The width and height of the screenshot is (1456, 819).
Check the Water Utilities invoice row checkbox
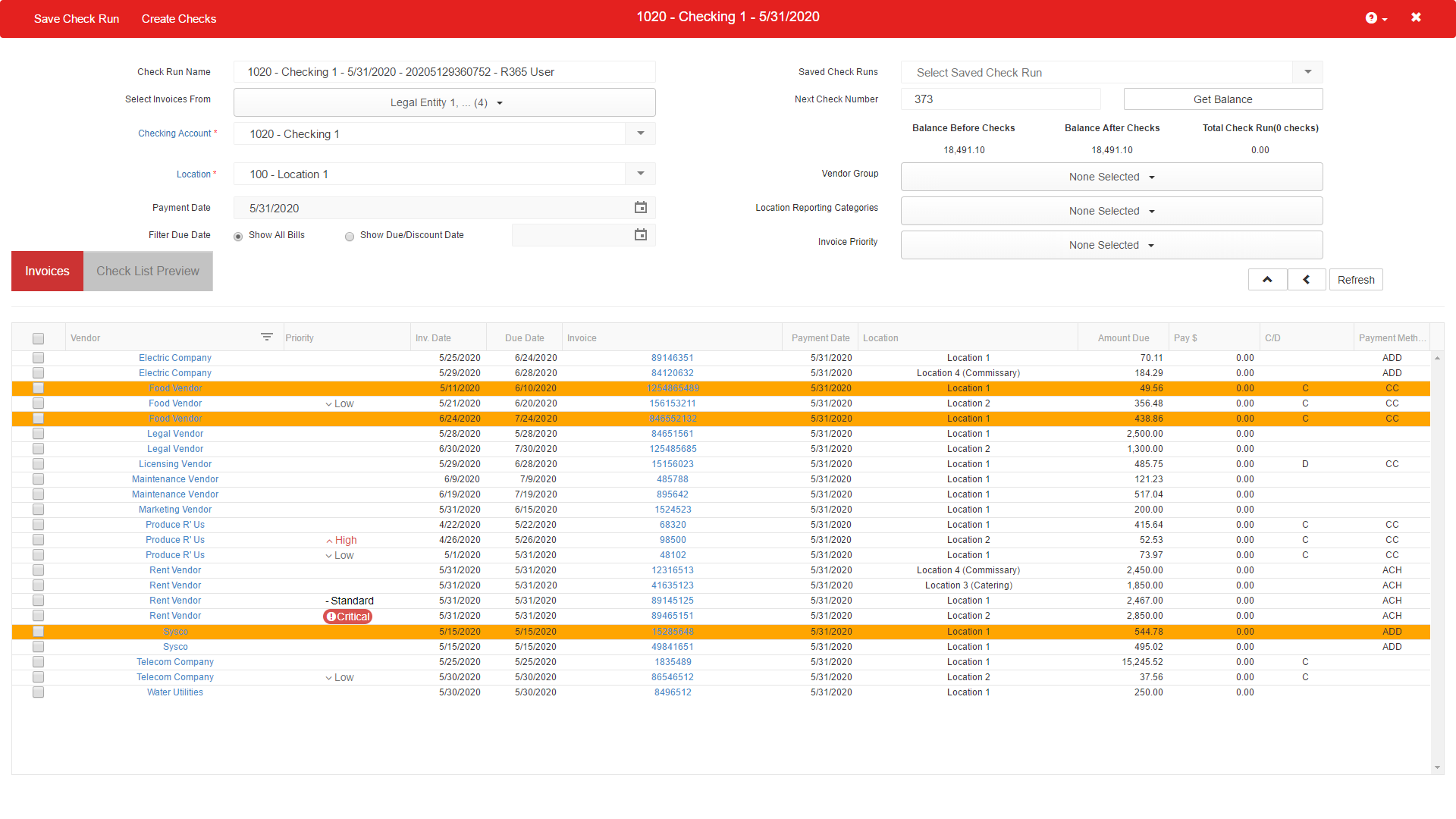[38, 692]
